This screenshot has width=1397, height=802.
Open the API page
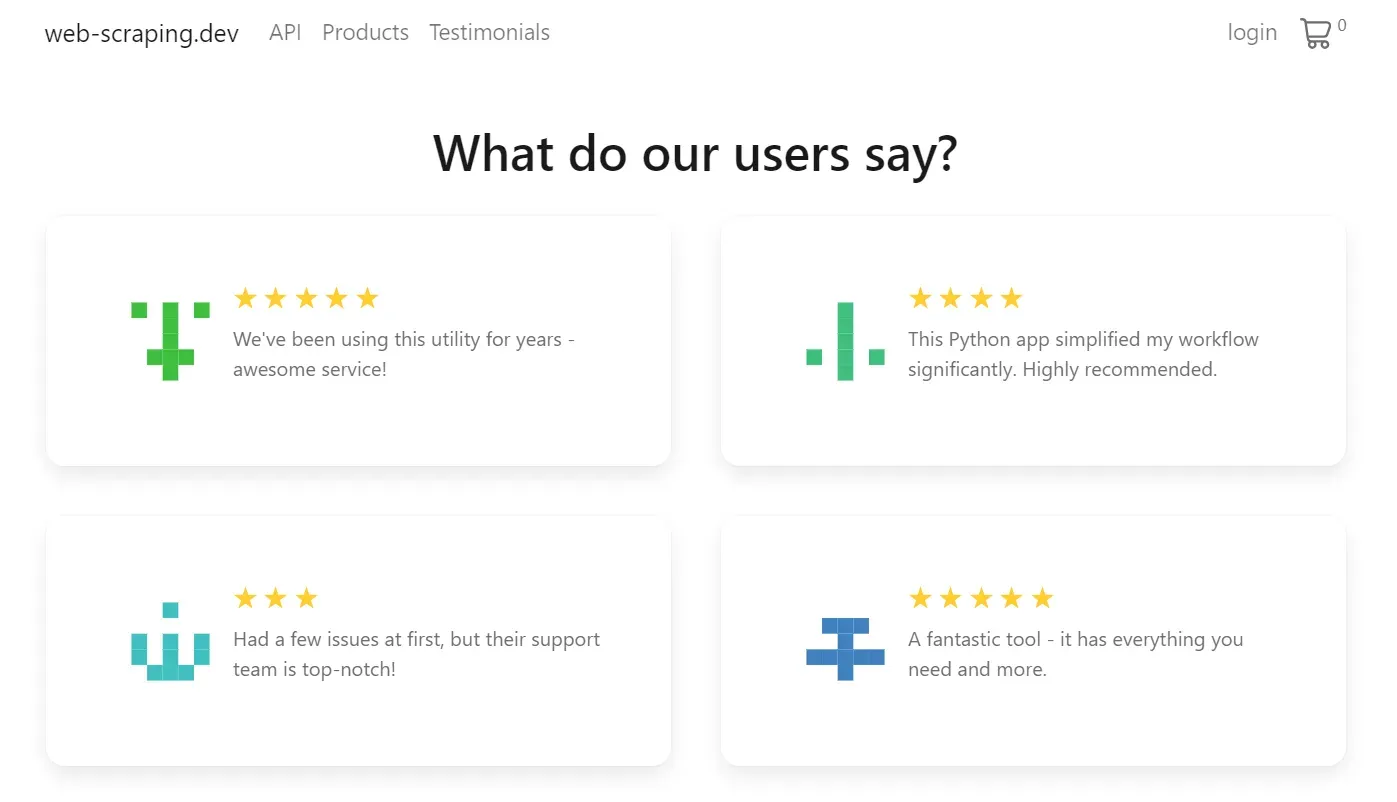click(285, 32)
